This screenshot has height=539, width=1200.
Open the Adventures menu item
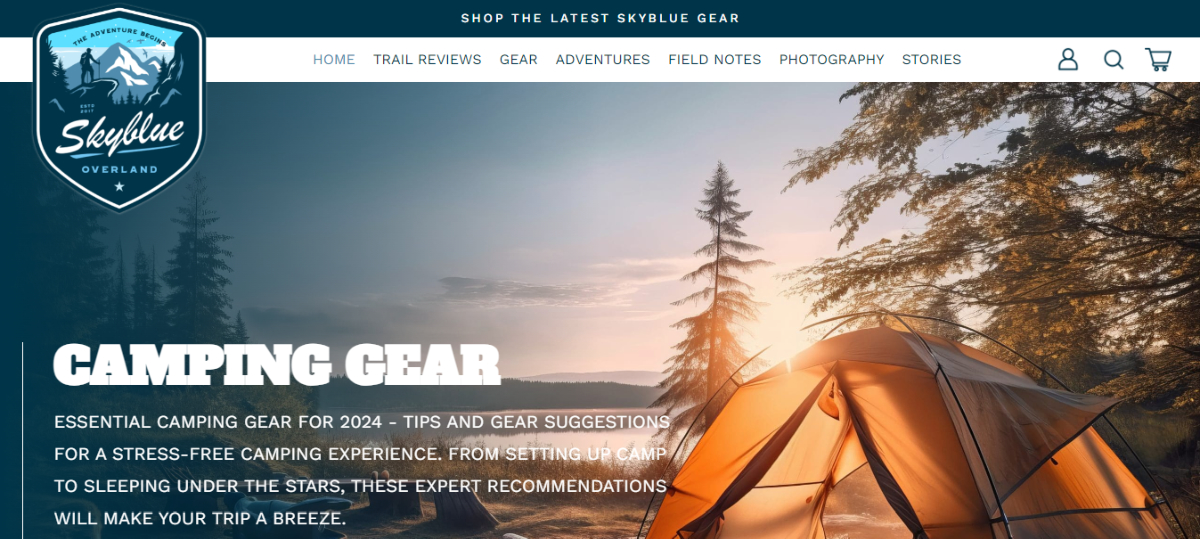pyautogui.click(x=603, y=59)
